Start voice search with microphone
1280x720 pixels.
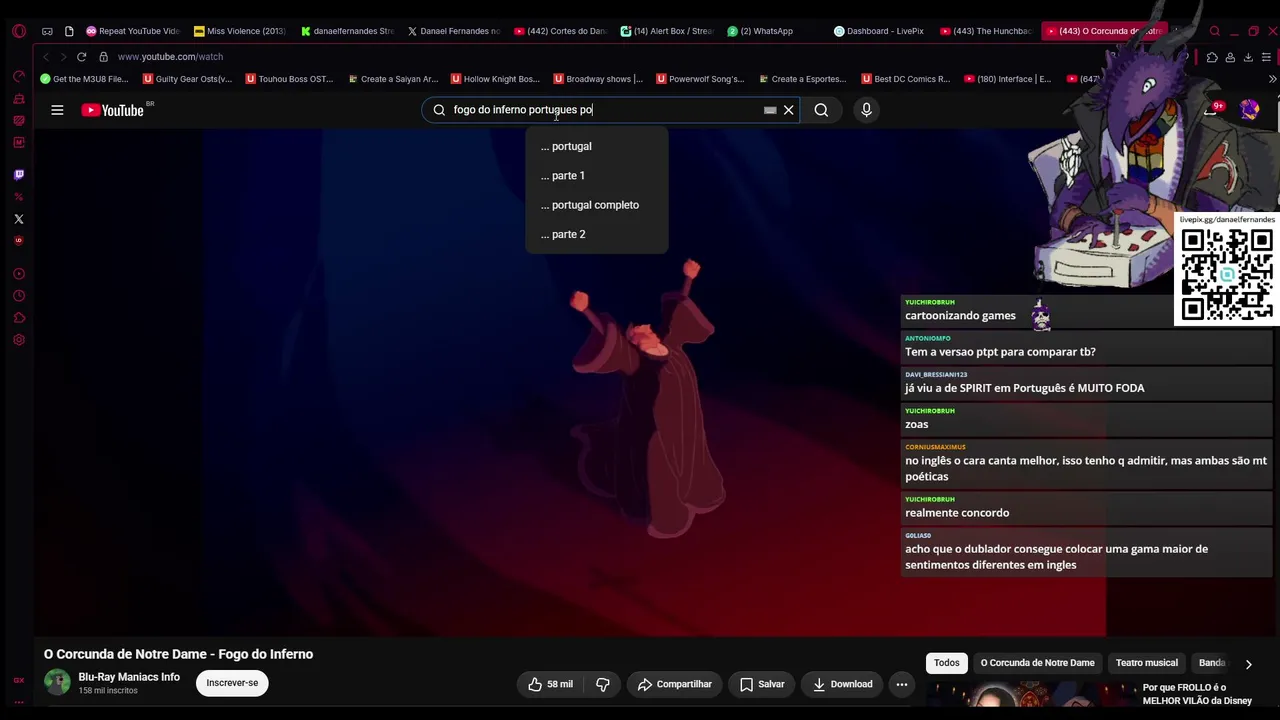tap(866, 110)
